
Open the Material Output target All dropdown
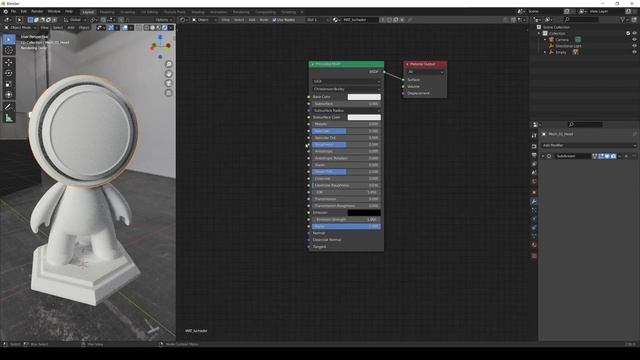point(425,72)
